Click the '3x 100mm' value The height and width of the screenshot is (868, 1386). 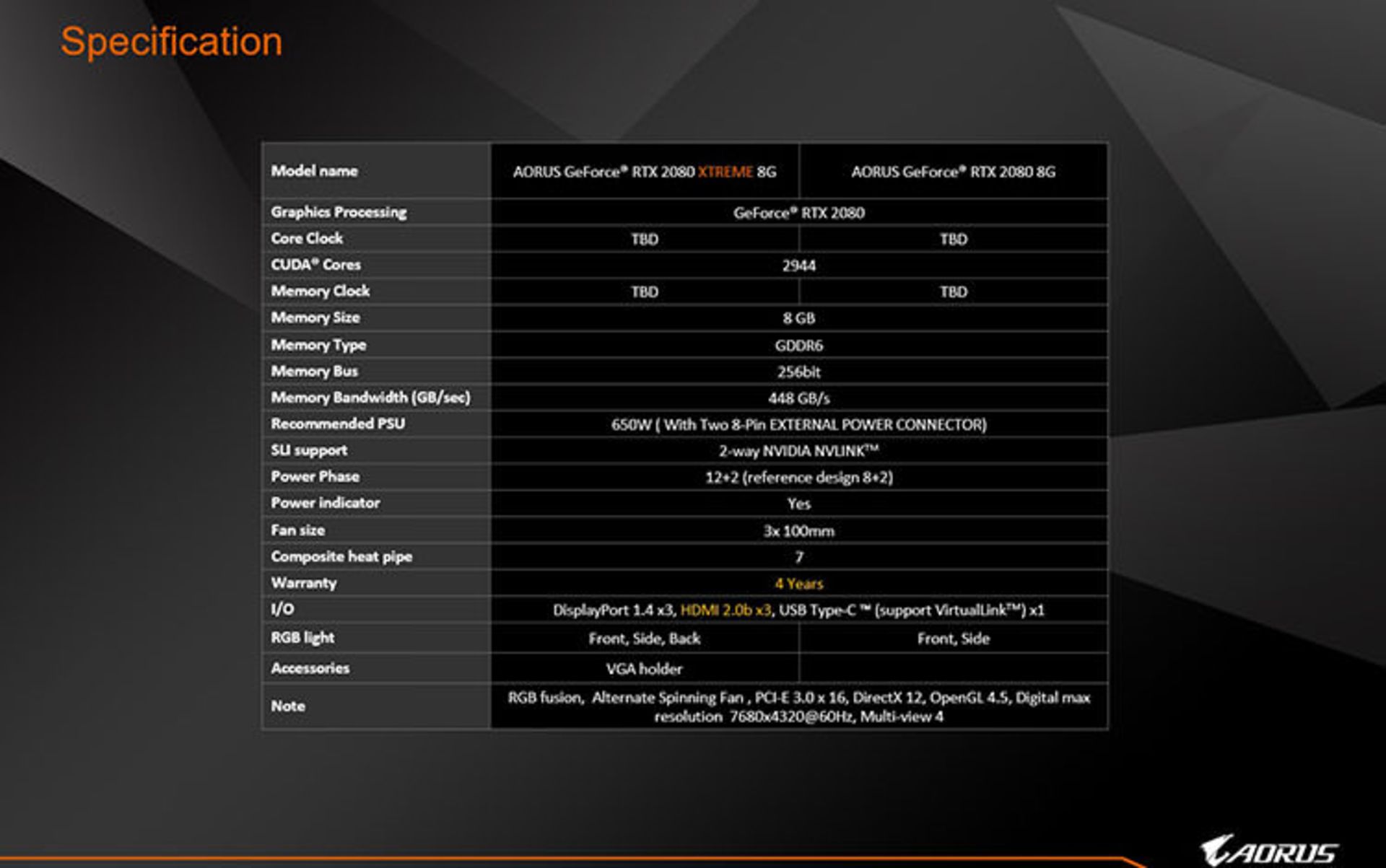(798, 531)
